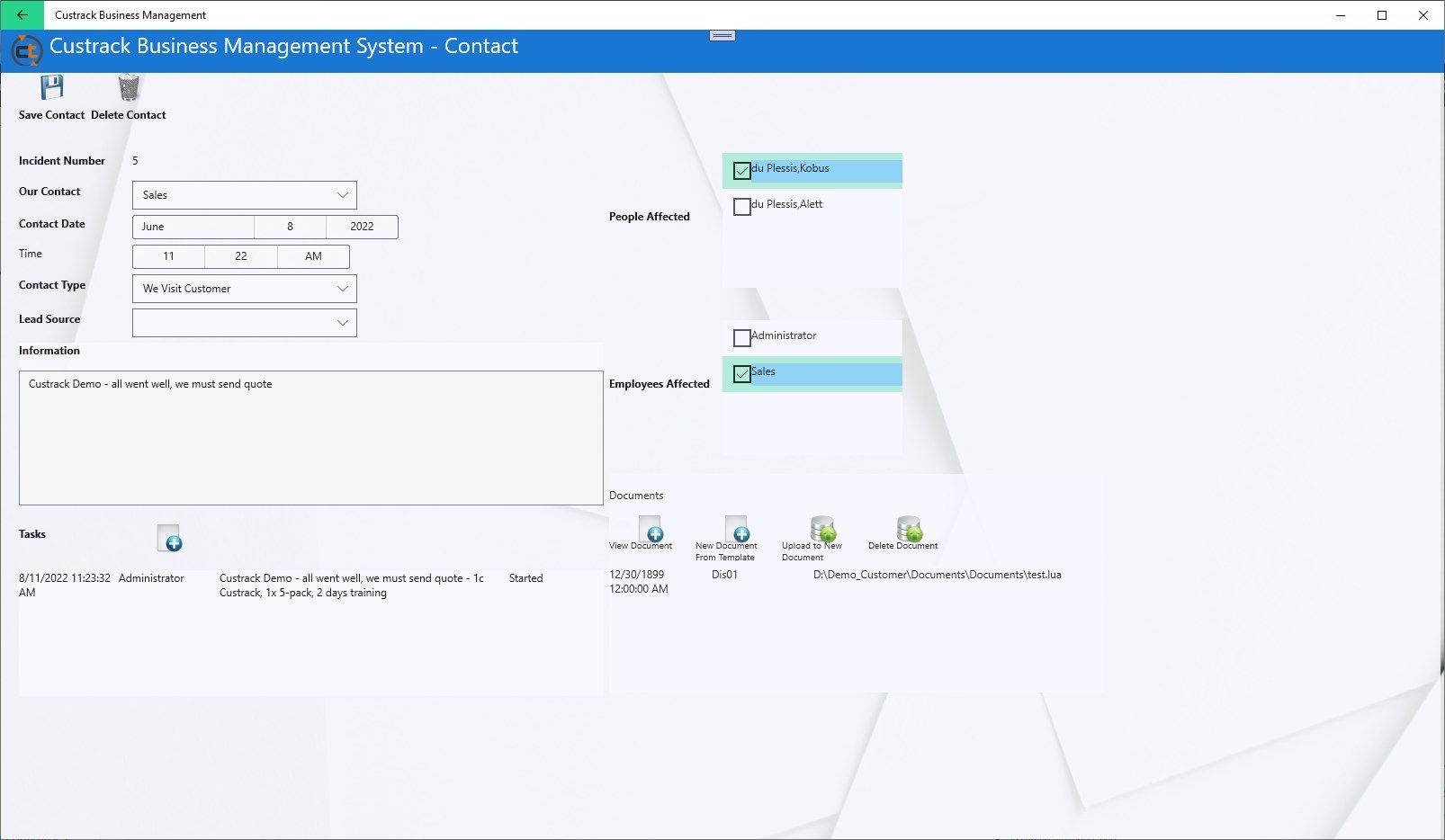Open the Lead Source dropdown
The image size is (1445, 840).
tap(245, 323)
